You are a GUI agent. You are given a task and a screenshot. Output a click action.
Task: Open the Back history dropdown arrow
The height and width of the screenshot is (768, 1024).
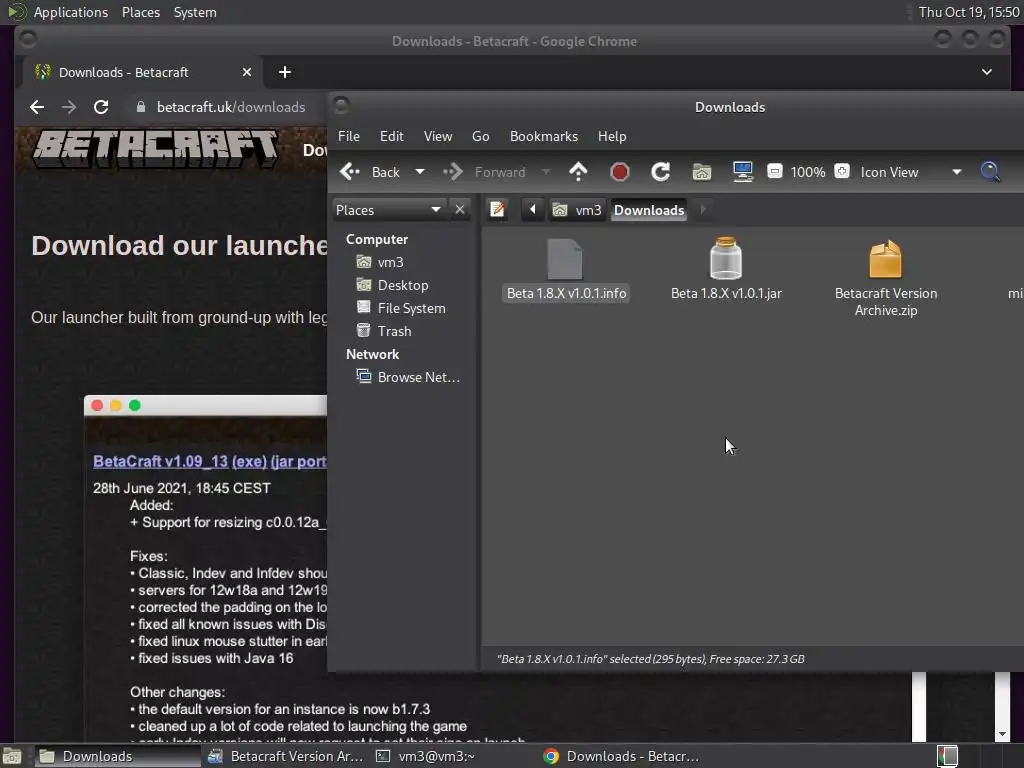pyautogui.click(x=420, y=172)
